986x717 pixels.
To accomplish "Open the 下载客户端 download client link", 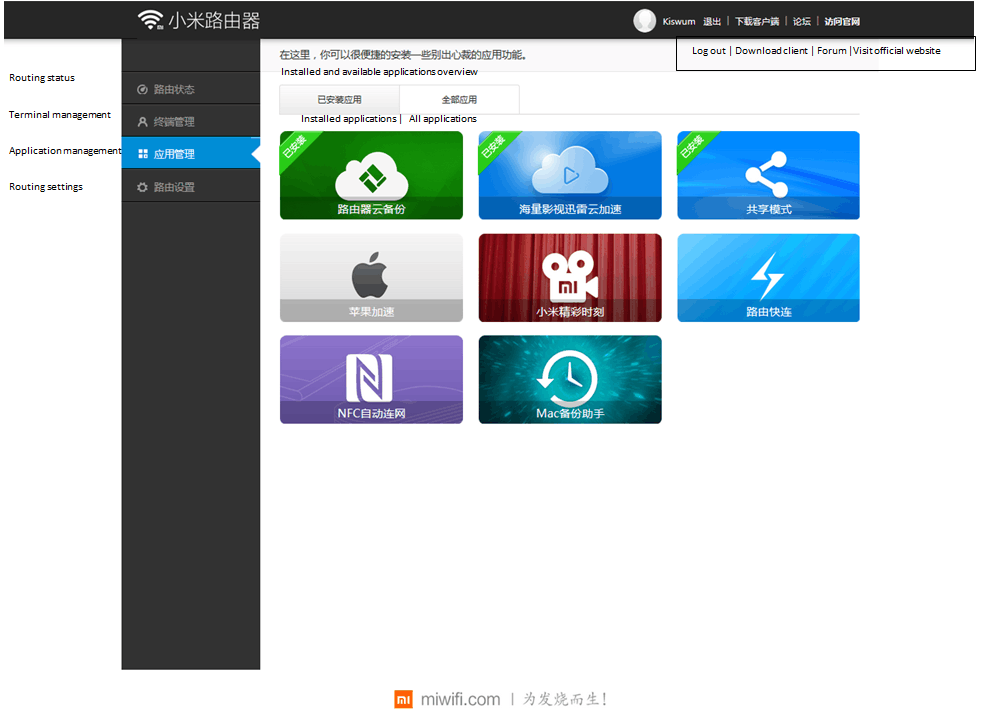I will [757, 21].
